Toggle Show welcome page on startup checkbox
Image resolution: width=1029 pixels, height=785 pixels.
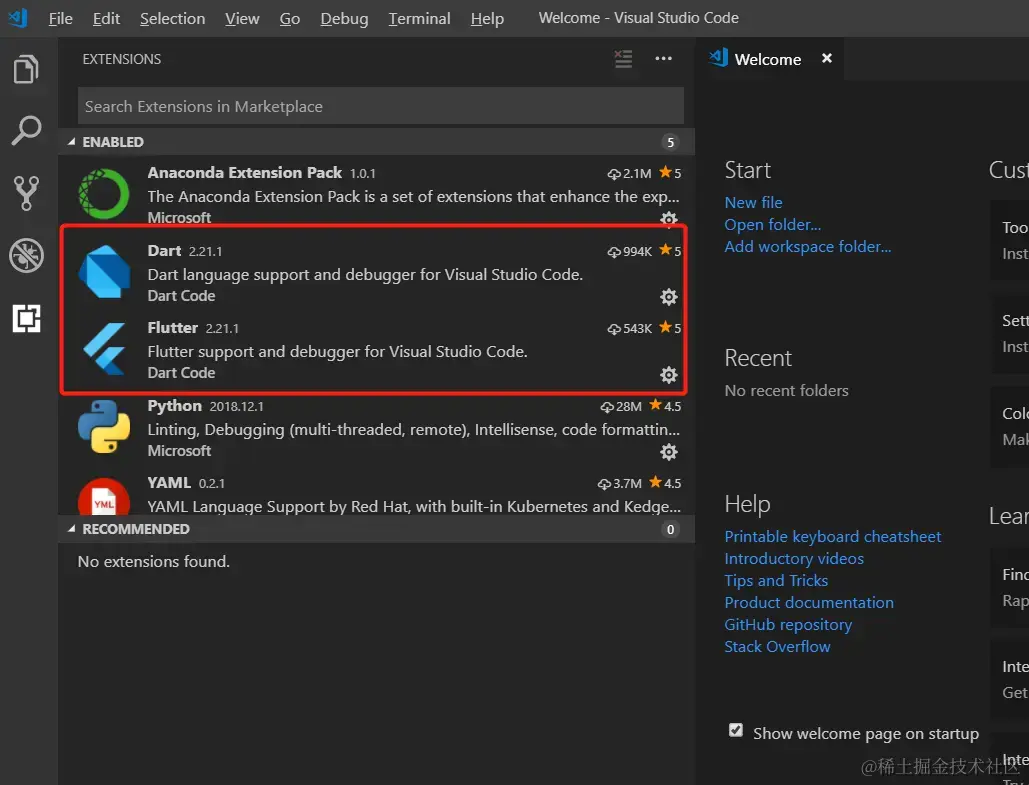pos(736,731)
